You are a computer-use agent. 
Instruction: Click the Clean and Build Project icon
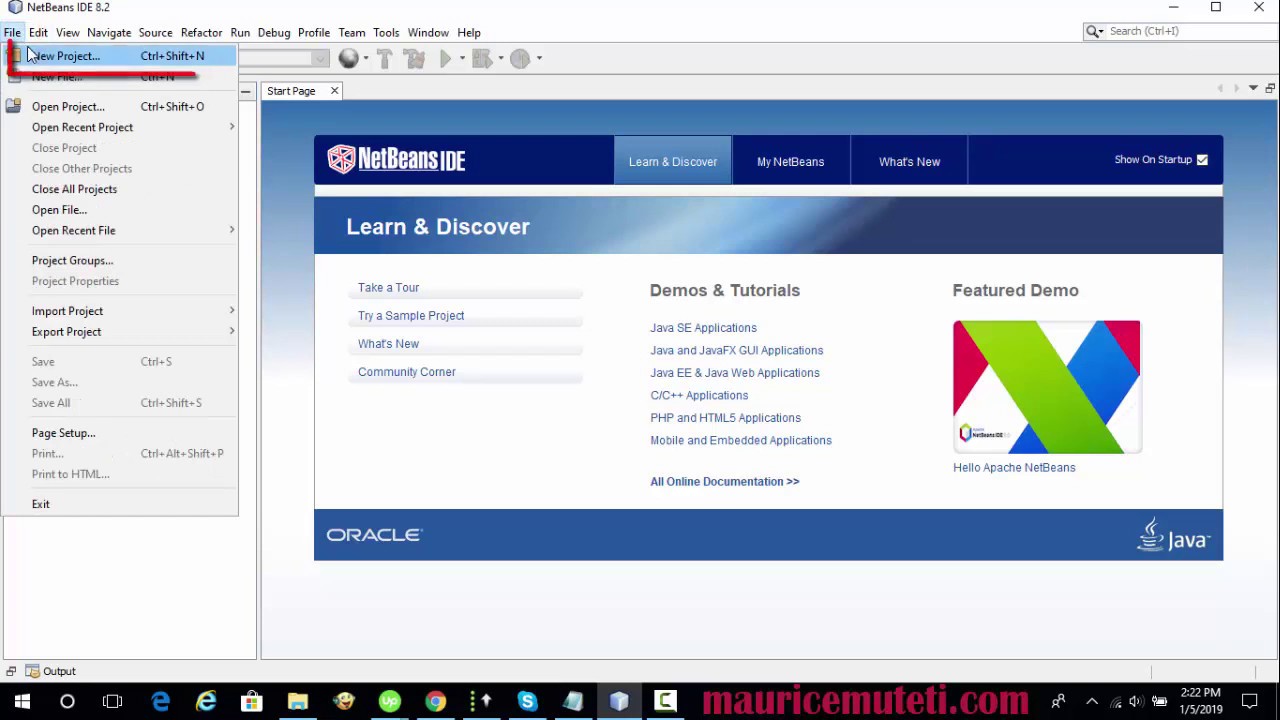414,58
